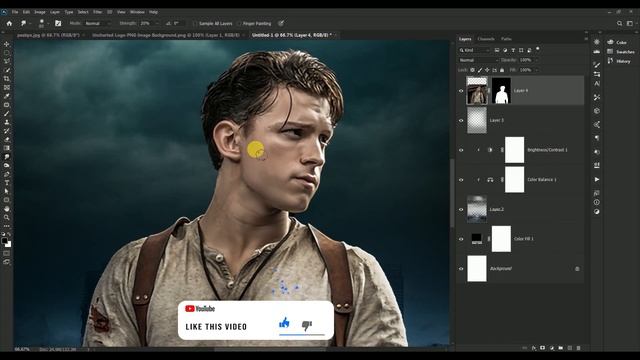Hide the Color Fill 1 layer
Screen dimensions: 640x360
461,239
